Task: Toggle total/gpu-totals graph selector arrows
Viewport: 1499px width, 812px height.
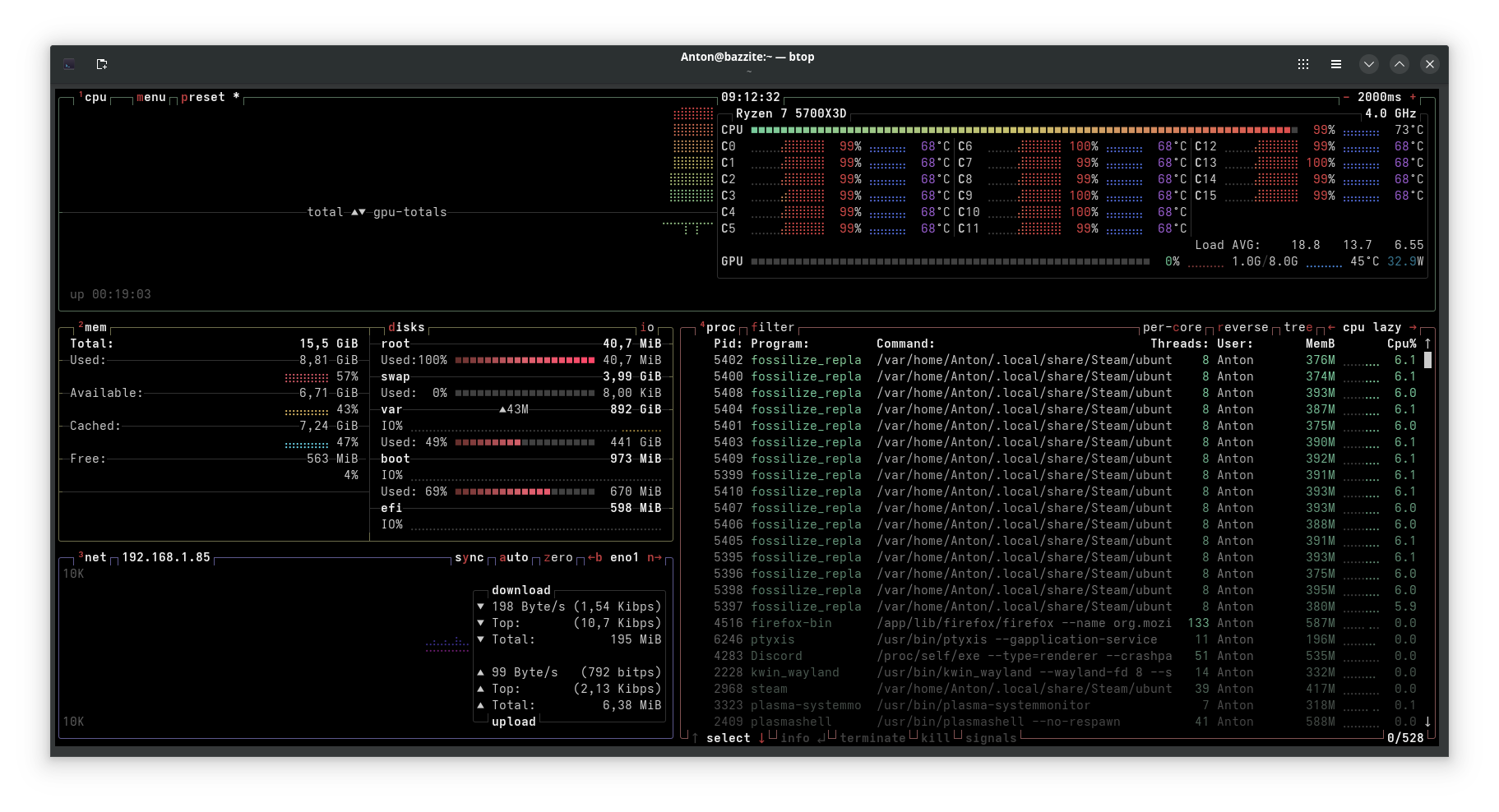Action: [359, 212]
